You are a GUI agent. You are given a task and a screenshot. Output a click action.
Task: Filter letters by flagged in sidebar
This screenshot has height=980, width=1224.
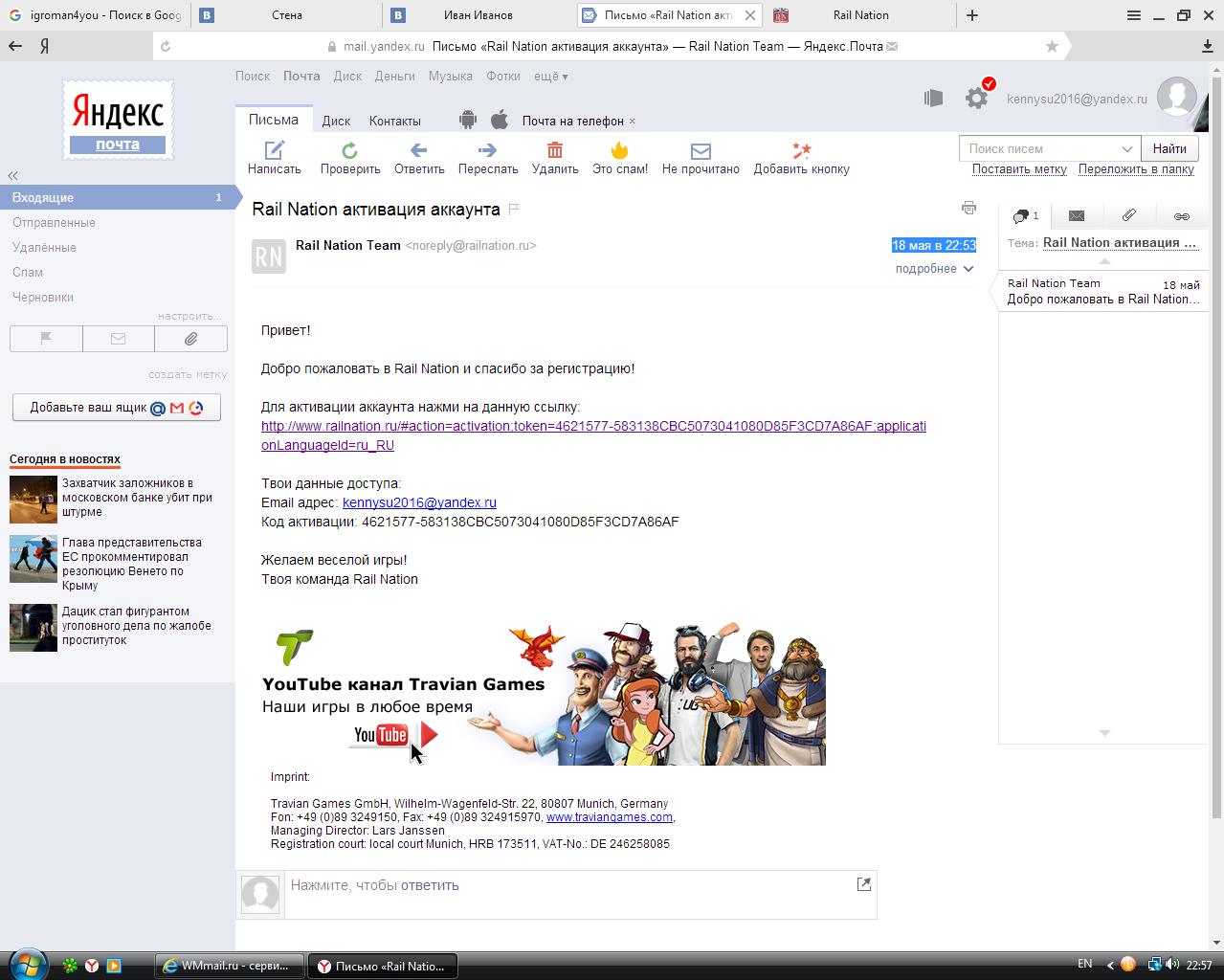46,339
